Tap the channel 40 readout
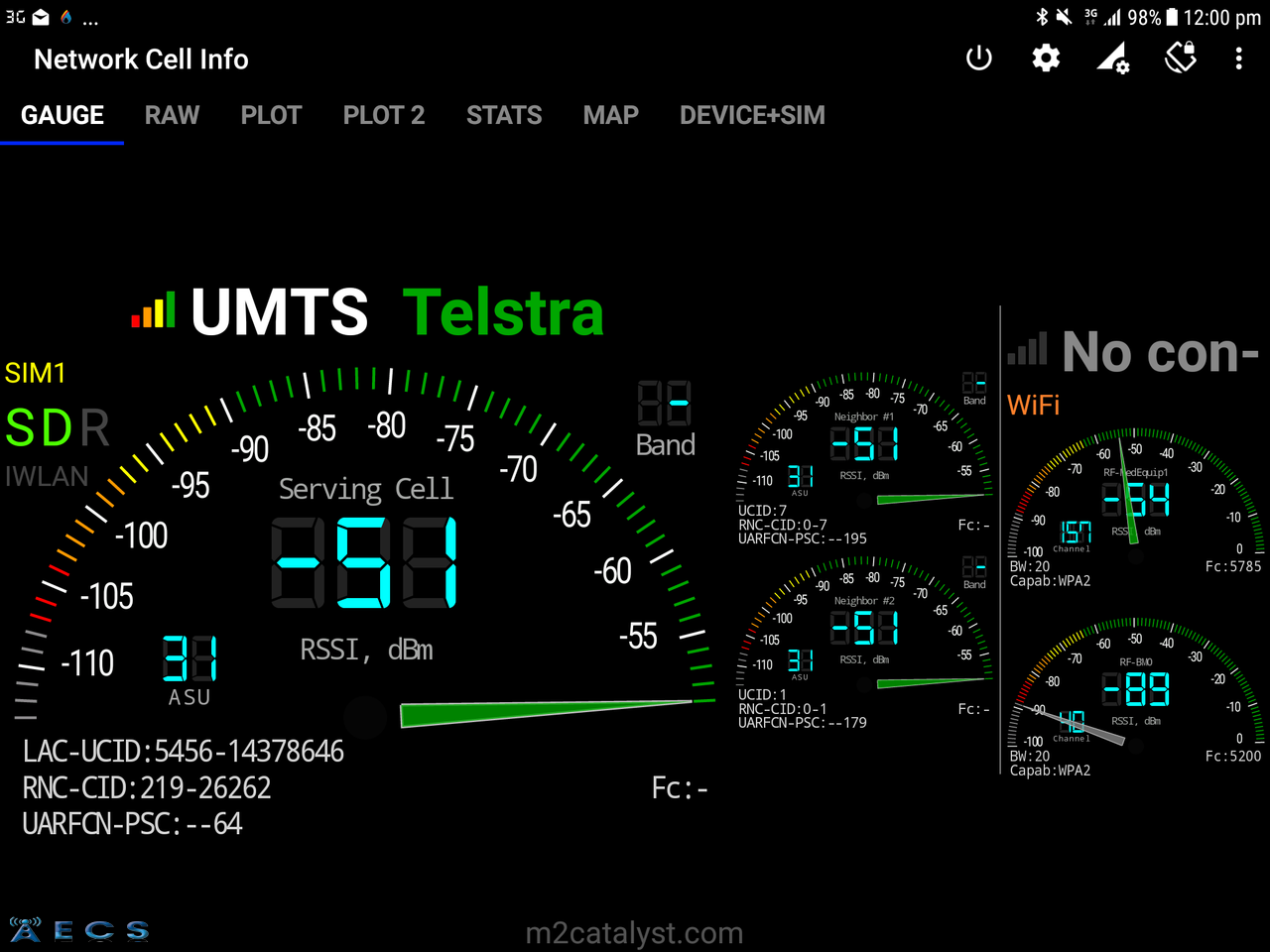 [x=1073, y=722]
